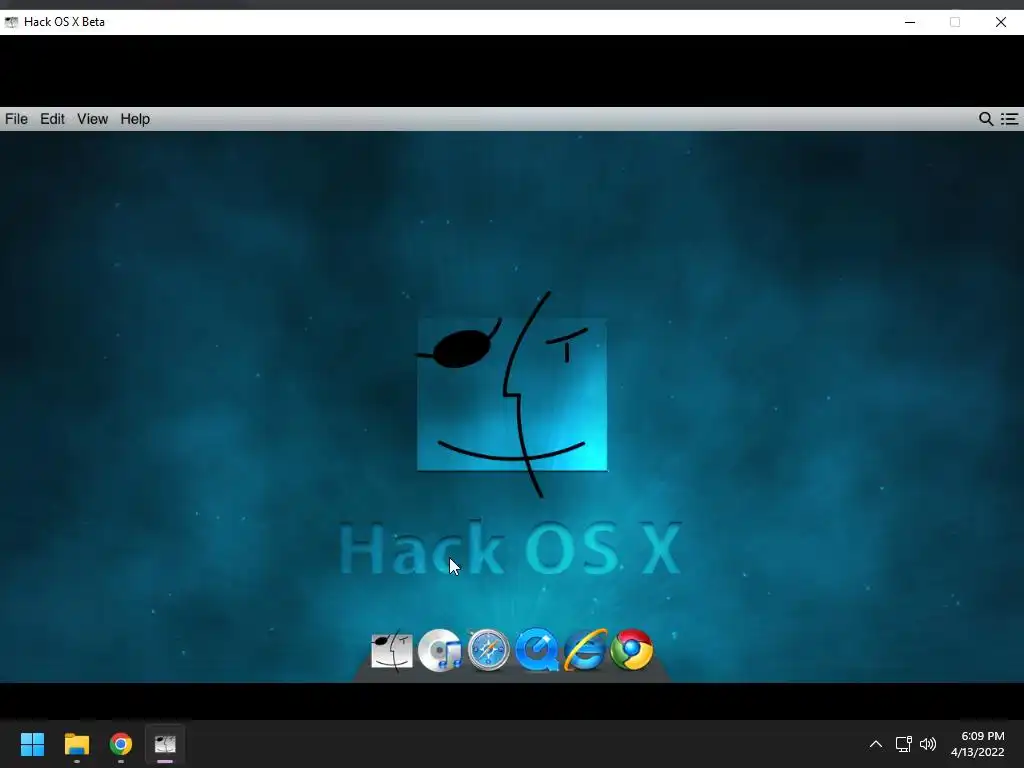Open iTunes from the dock
This screenshot has width=1024, height=768.
pyautogui.click(x=440, y=650)
